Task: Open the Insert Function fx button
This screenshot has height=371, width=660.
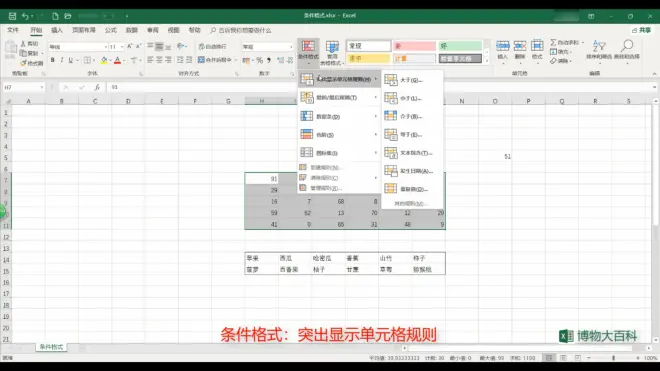Action: [x=97, y=87]
